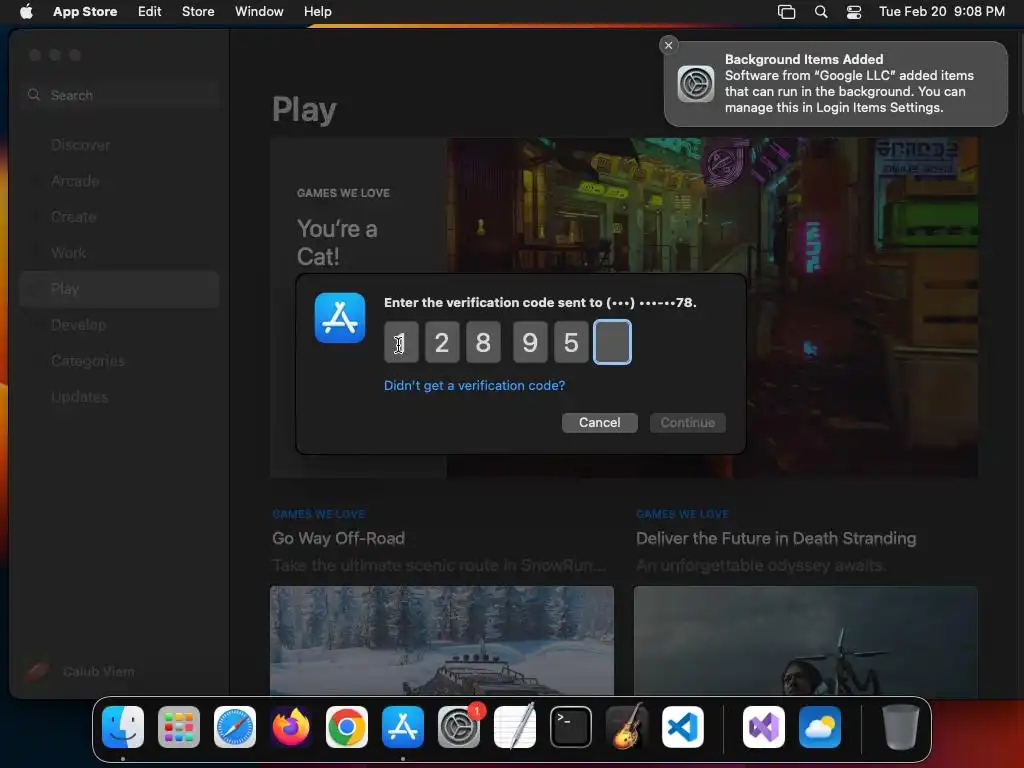Open Stage Manager icon in menu bar
The image size is (1024, 768).
tap(786, 12)
